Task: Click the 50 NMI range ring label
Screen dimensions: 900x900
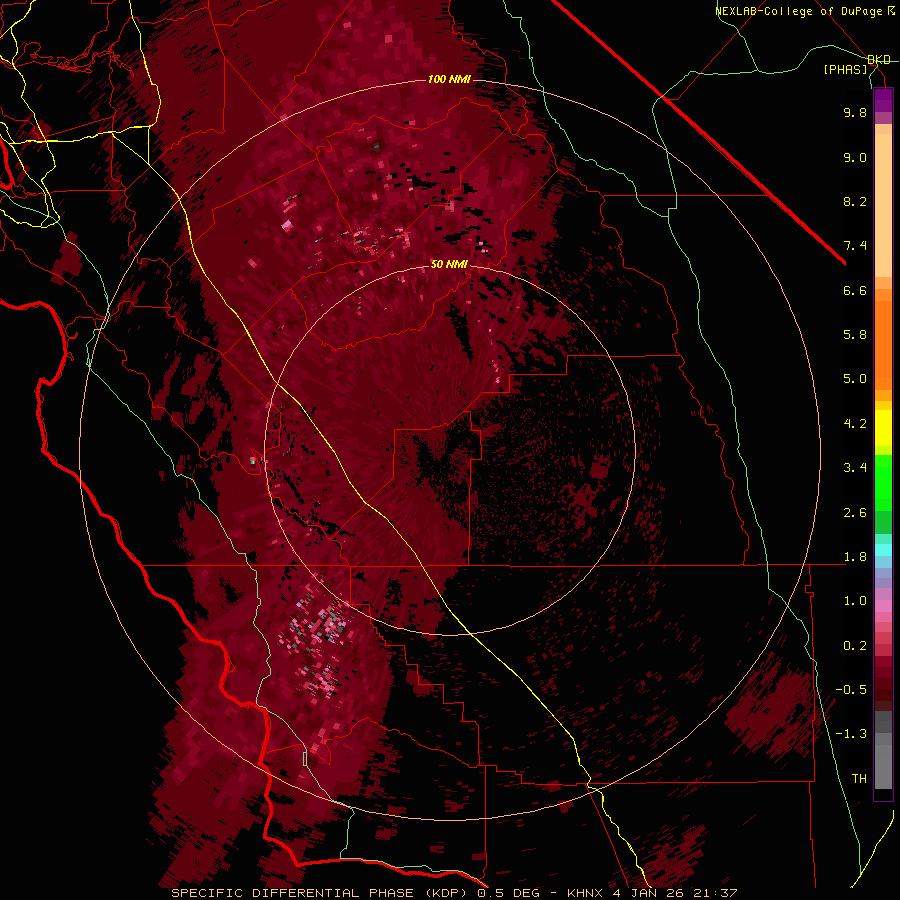Action: [449, 265]
